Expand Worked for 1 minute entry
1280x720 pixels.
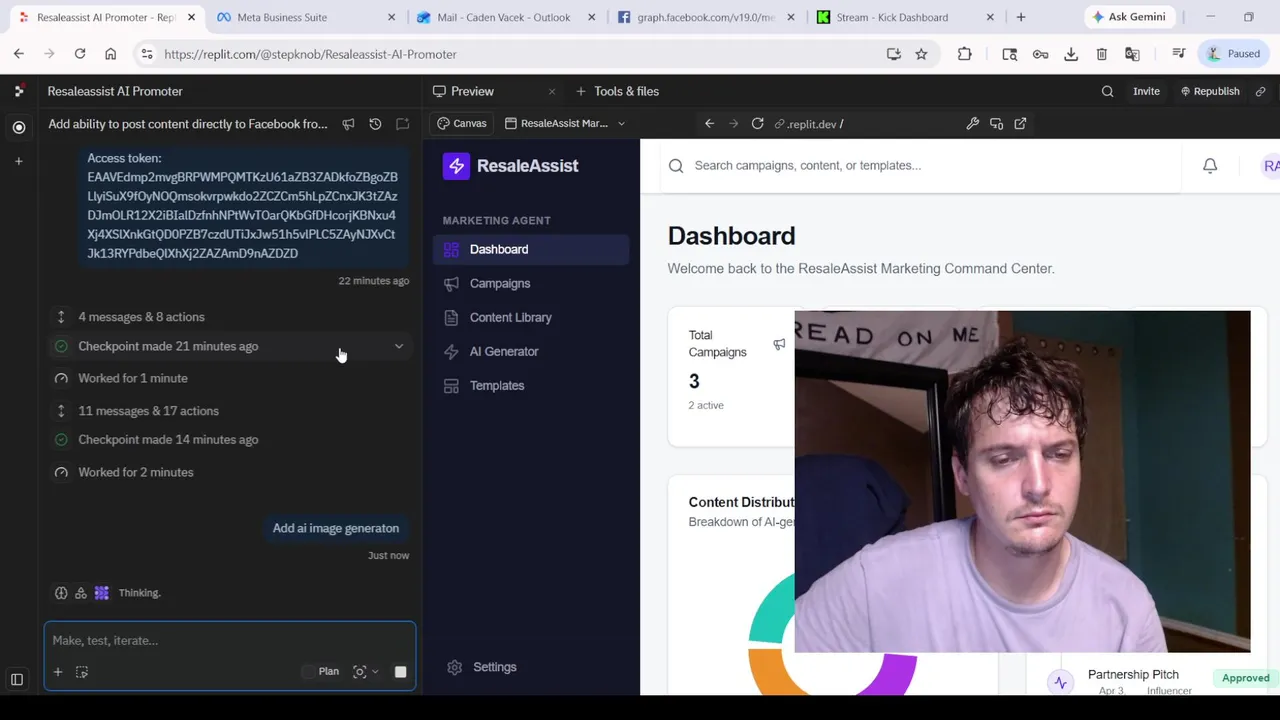pos(132,378)
